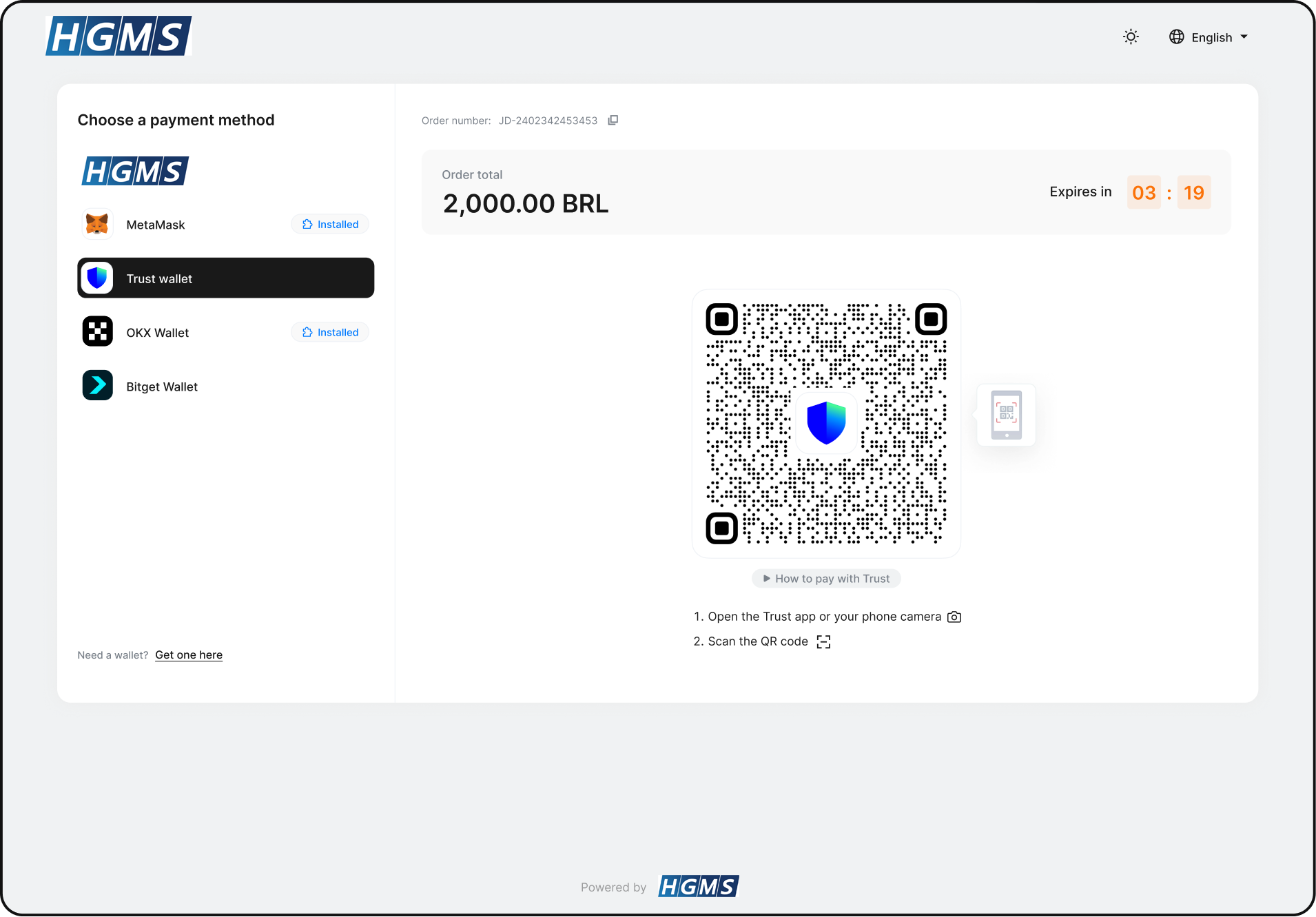Viewport: 1316px width, 917px height.
Task: Click 'Choose a payment method' heading
Action: pos(176,120)
